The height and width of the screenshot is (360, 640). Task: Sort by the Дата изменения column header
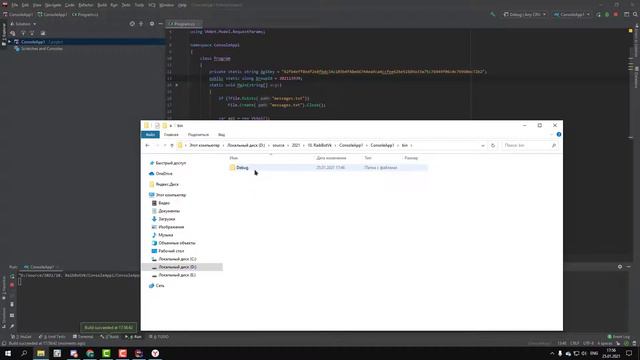331,158
